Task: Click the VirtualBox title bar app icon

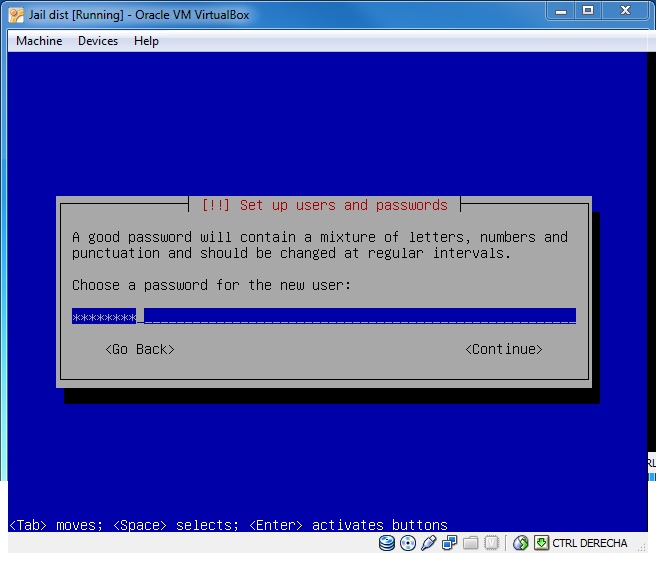Action: point(16,15)
